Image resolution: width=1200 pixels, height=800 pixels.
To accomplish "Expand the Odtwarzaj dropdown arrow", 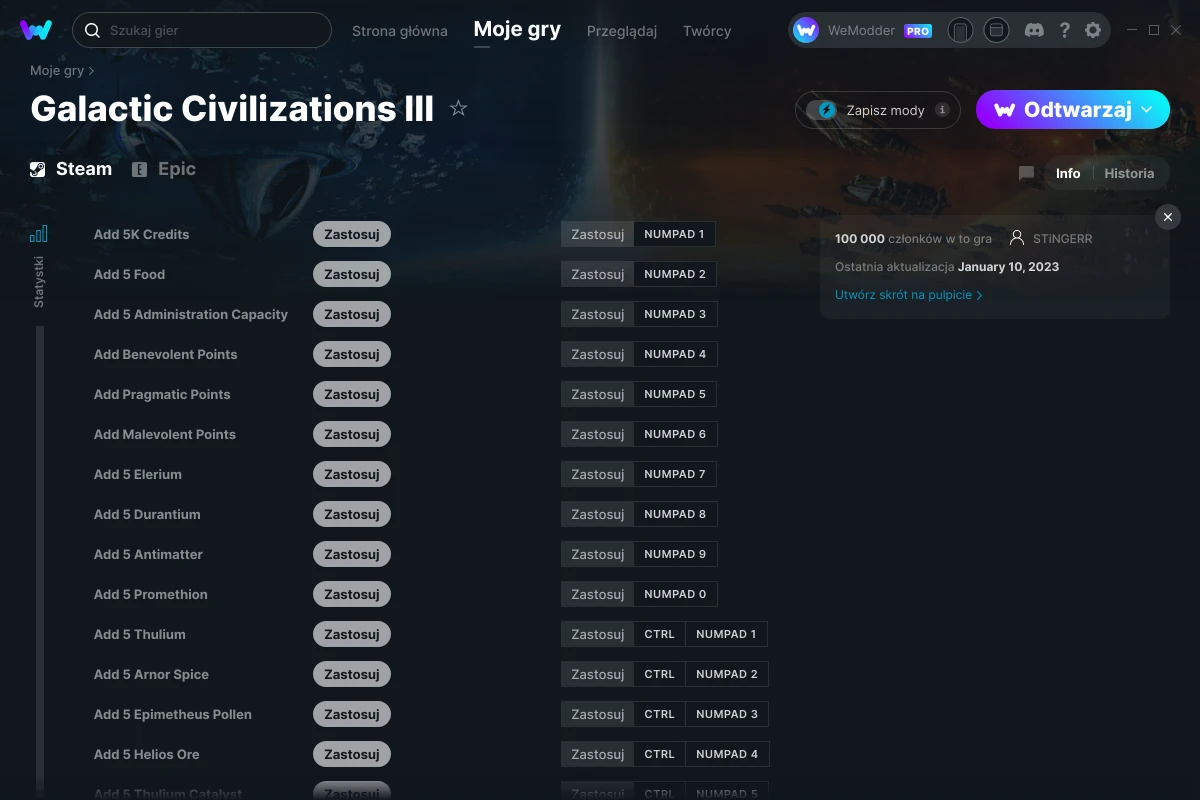I will pos(1147,109).
